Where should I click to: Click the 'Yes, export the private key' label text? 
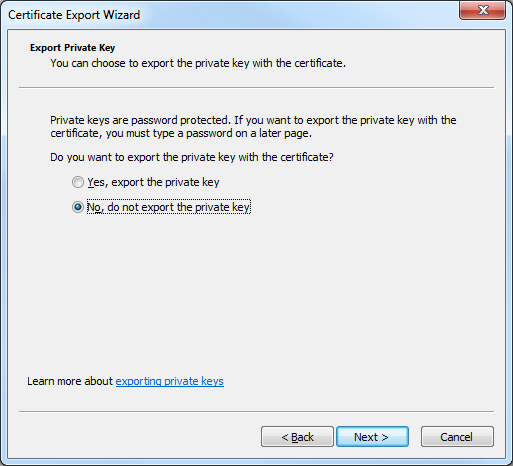(x=153, y=182)
